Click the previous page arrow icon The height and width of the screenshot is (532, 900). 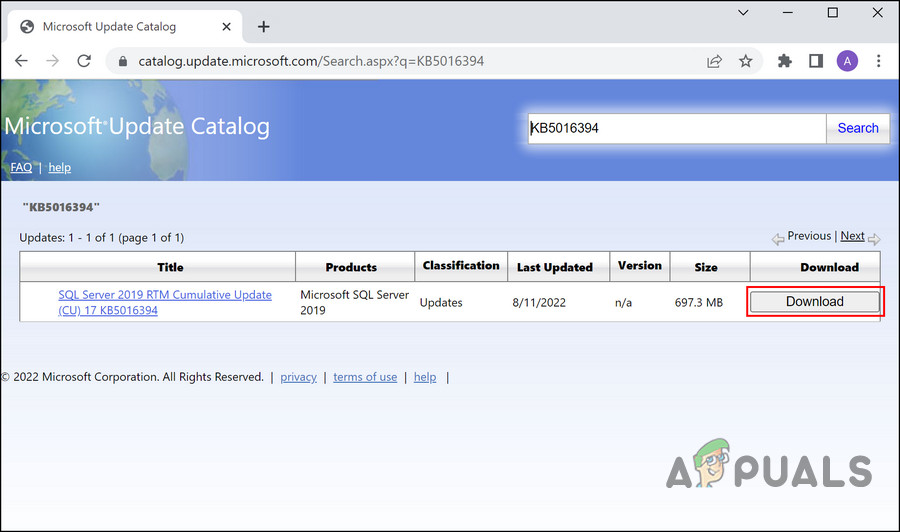(778, 239)
